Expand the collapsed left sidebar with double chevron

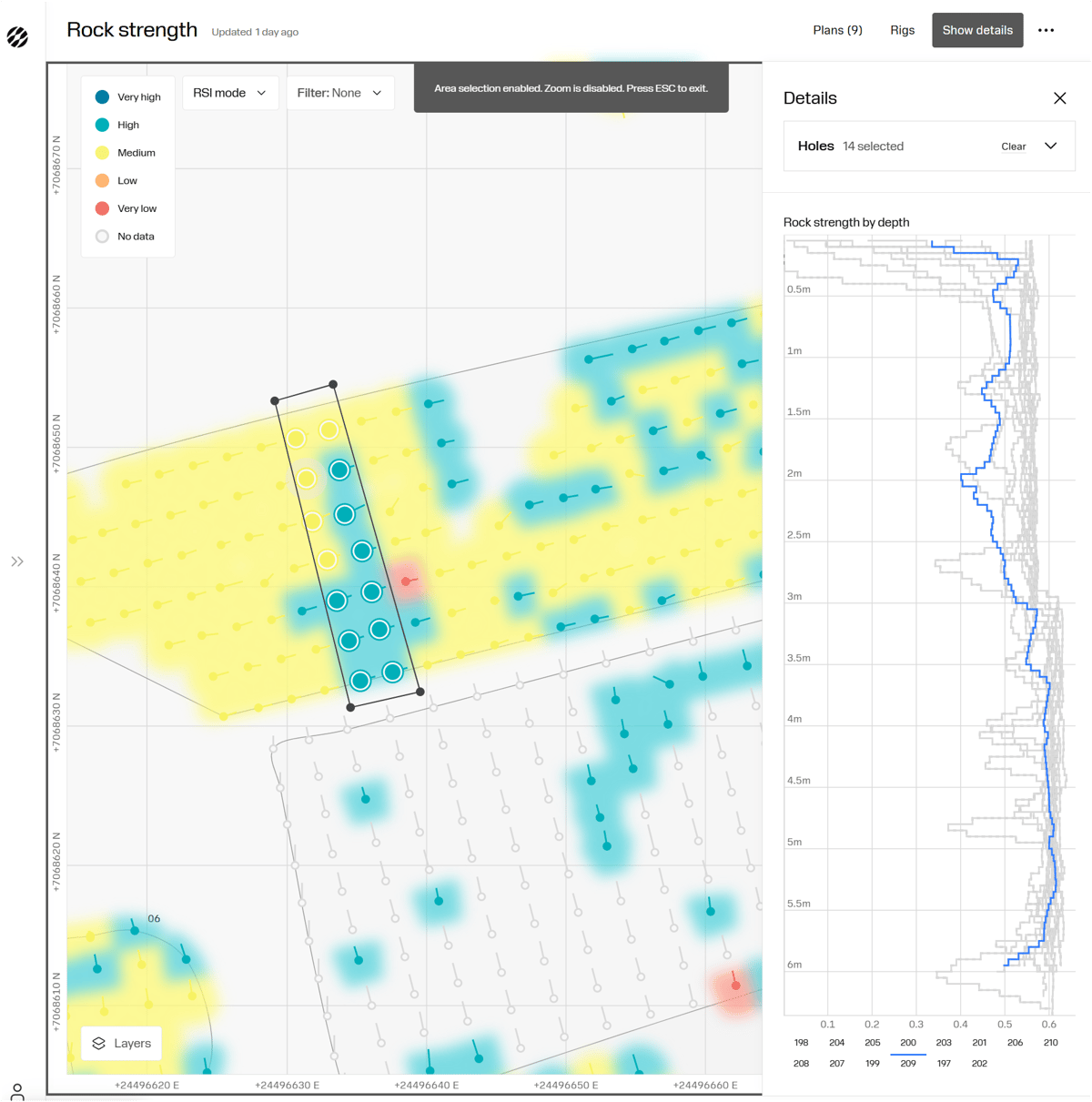click(17, 561)
